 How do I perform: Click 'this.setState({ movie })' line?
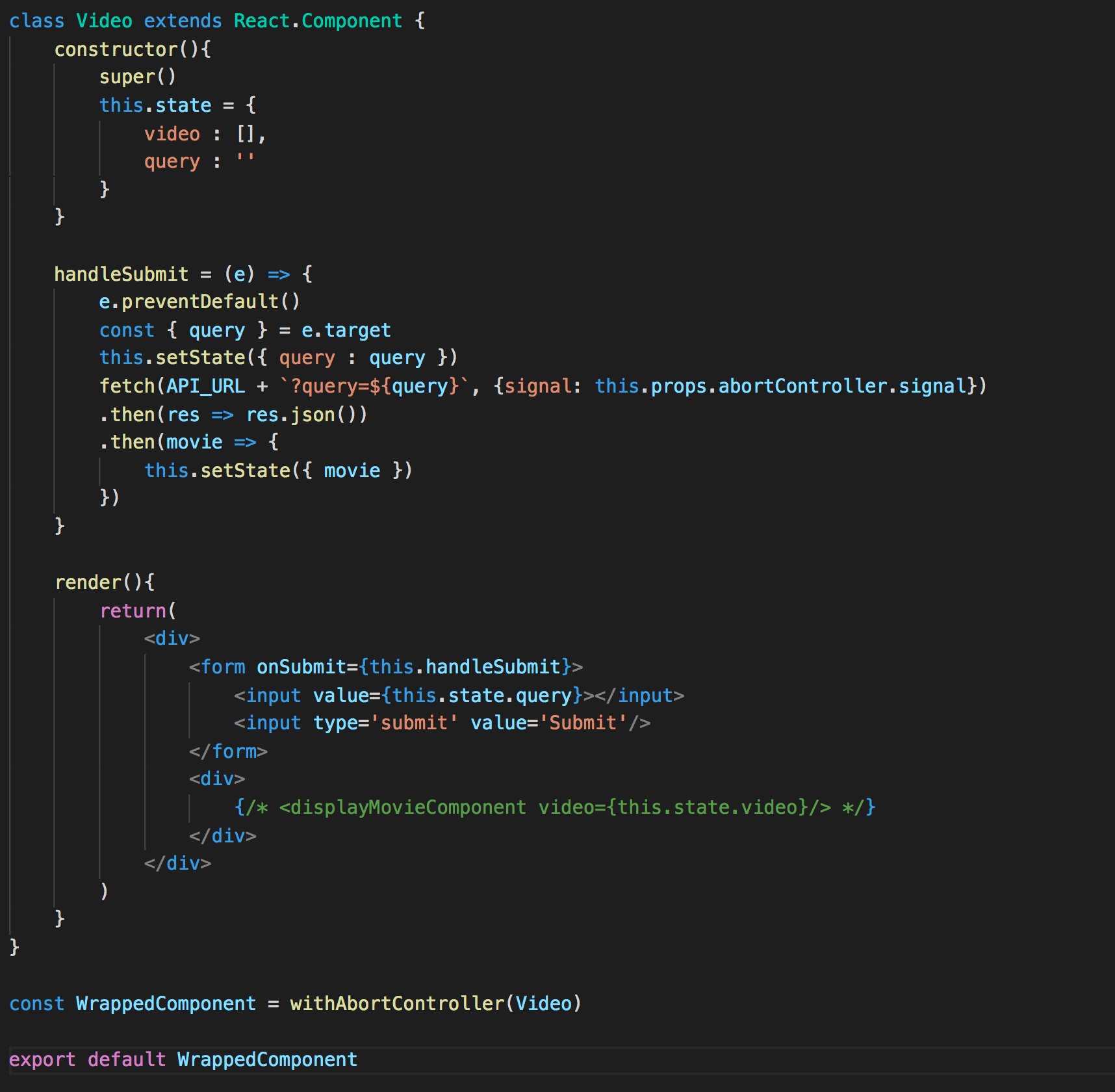279,471
